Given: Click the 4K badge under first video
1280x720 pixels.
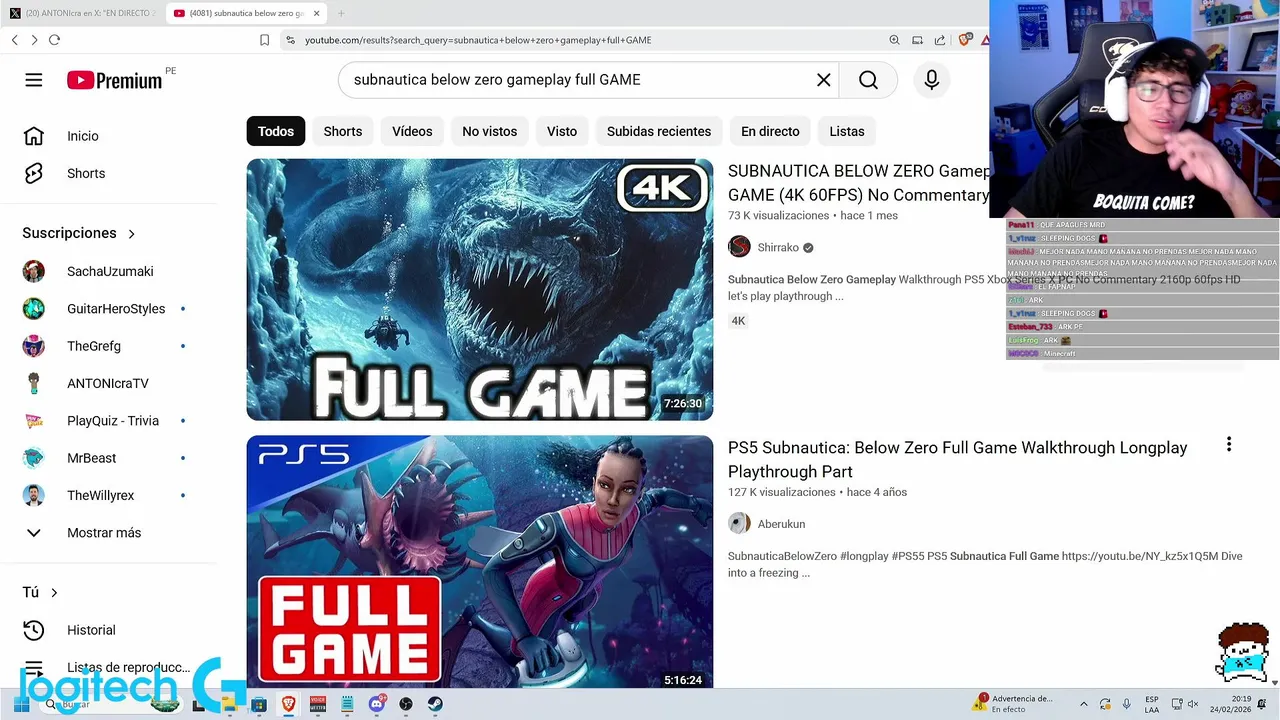Looking at the screenshot, I should click(x=738, y=321).
